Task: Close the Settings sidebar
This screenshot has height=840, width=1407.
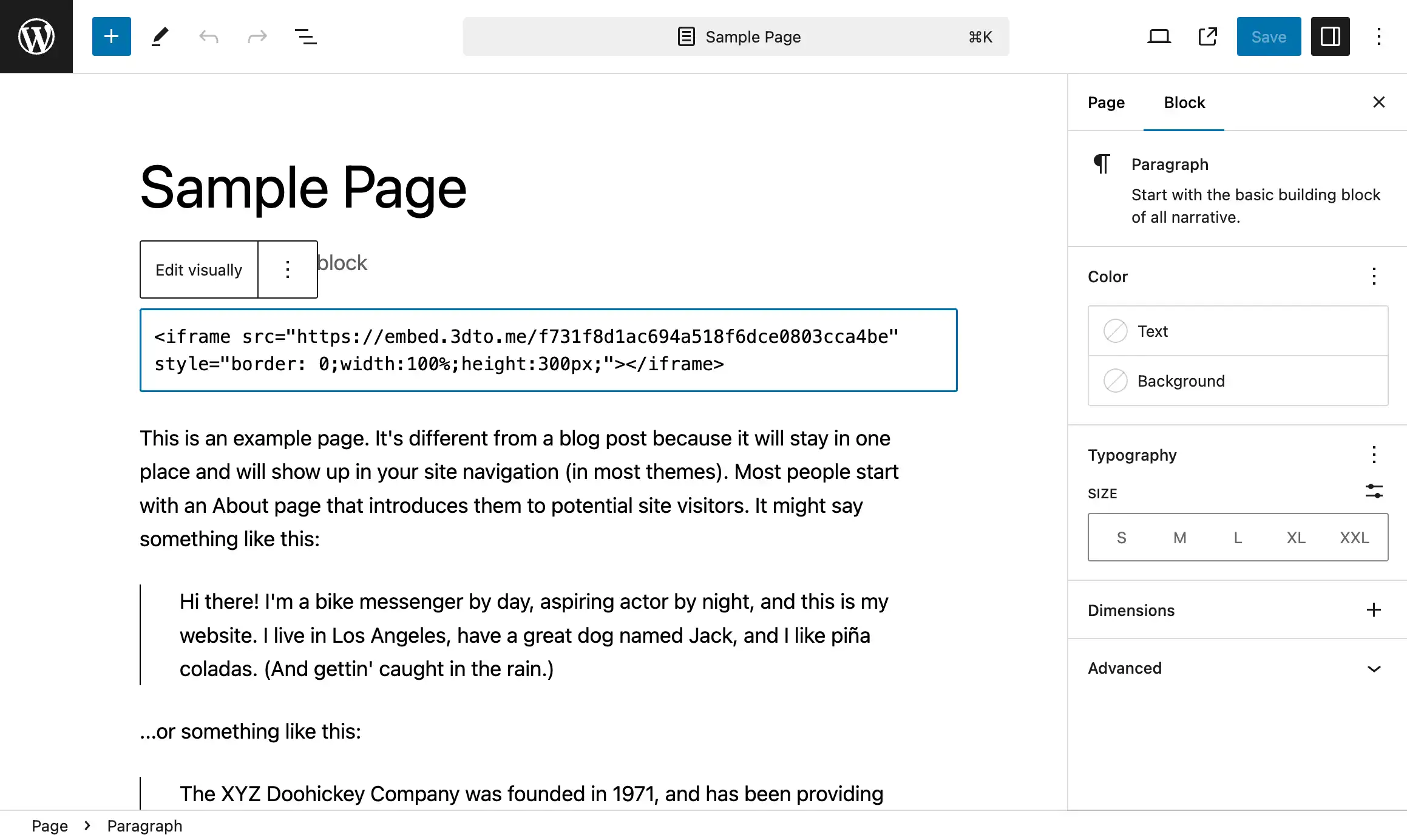Action: coord(1378,102)
